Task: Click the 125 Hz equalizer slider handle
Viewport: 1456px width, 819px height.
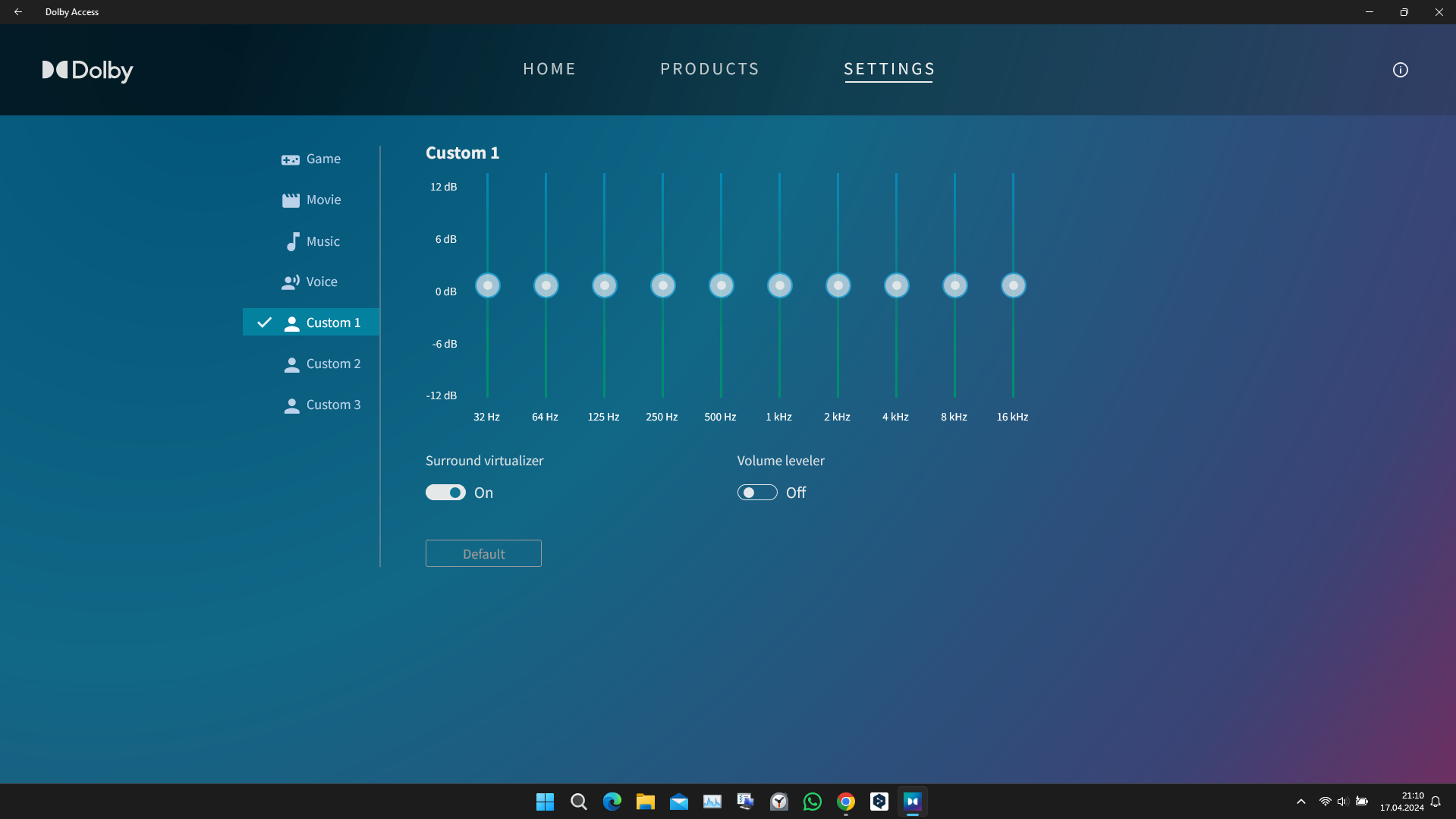Action: click(605, 285)
